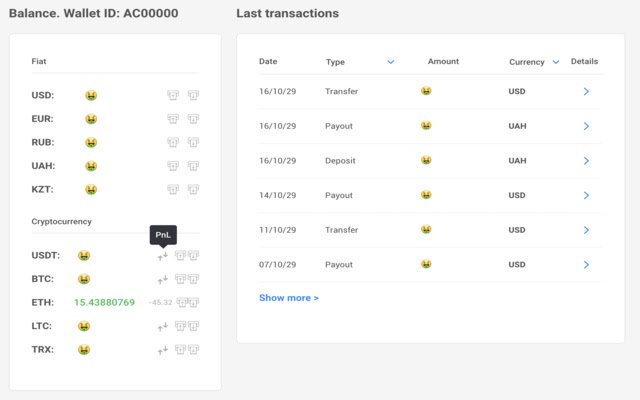
Task: Reveal the hidden EUR balance emoji
Action: coord(91,119)
